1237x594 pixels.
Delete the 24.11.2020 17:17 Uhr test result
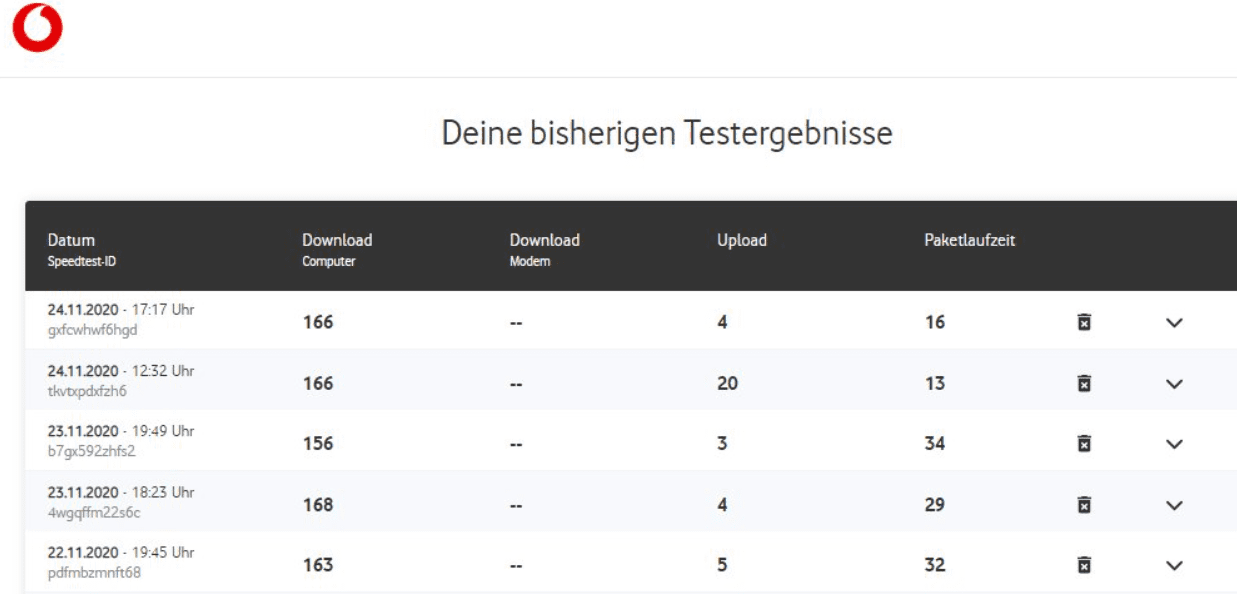pos(1084,322)
